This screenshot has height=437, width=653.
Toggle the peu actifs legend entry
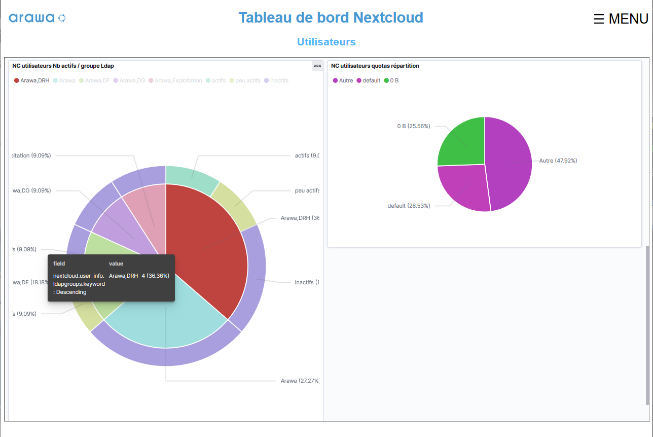pyautogui.click(x=245, y=80)
